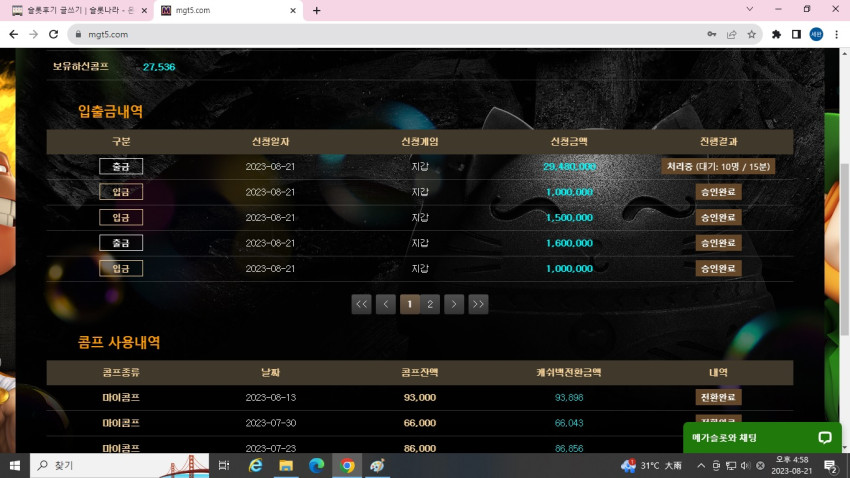This screenshot has width=850, height=478.
Task: Go to next page with > button
Action: click(x=454, y=304)
